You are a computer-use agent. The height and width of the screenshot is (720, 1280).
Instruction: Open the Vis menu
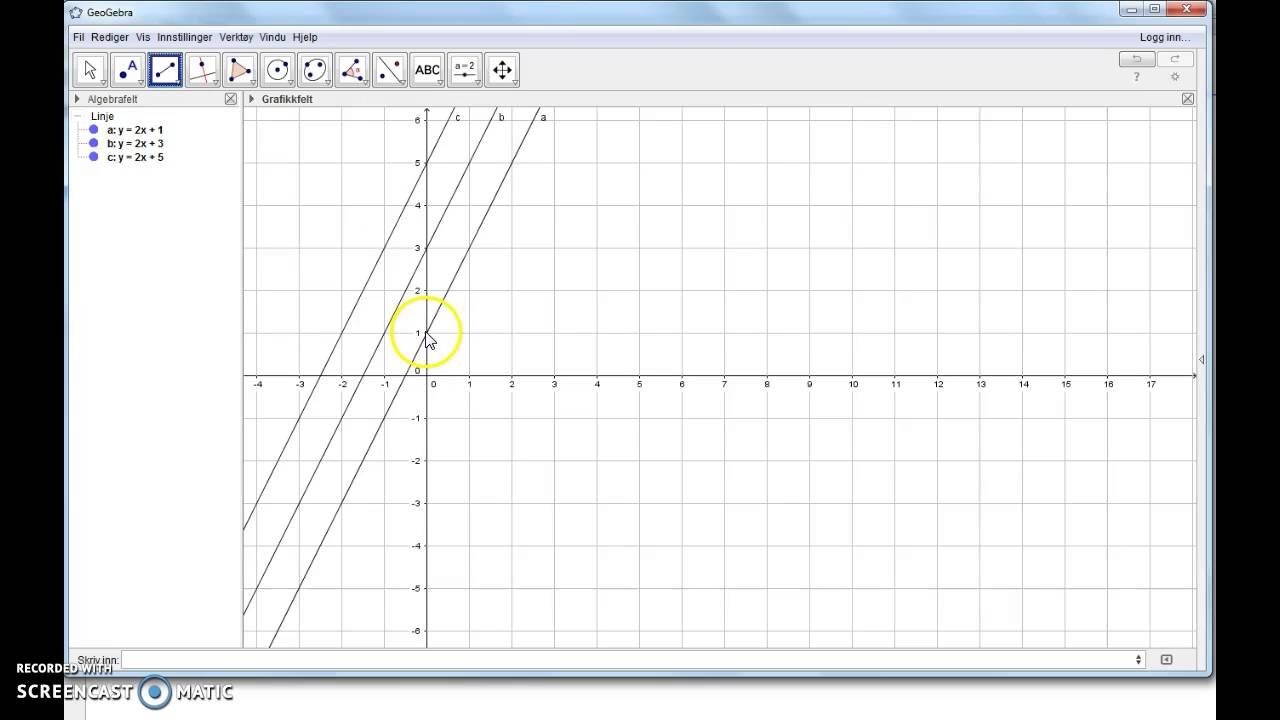click(143, 37)
